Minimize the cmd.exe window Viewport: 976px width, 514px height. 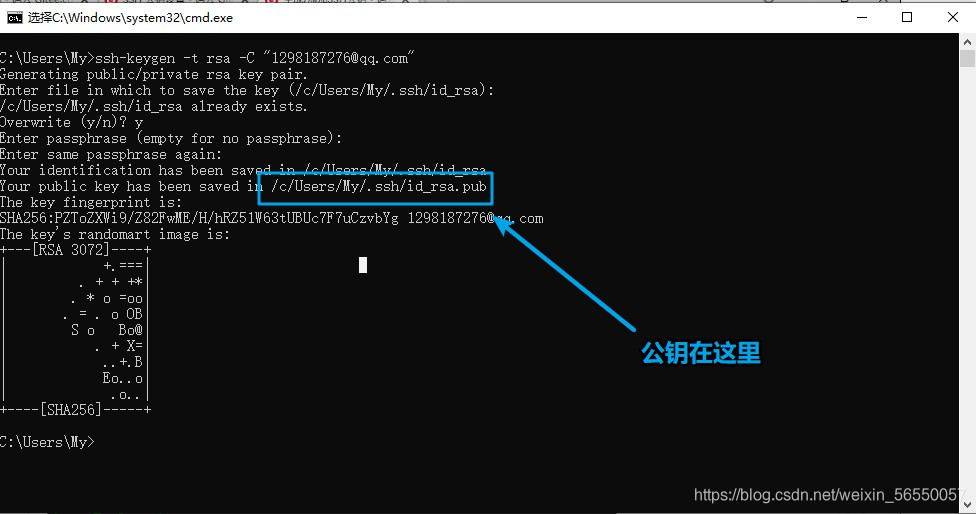pyautogui.click(x=862, y=17)
